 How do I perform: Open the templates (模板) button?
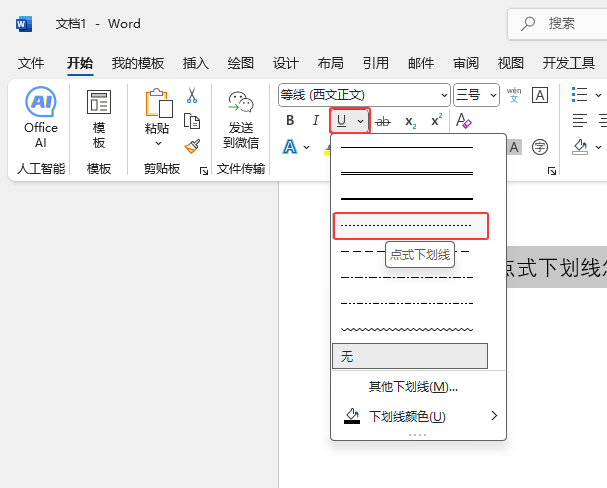[99, 118]
